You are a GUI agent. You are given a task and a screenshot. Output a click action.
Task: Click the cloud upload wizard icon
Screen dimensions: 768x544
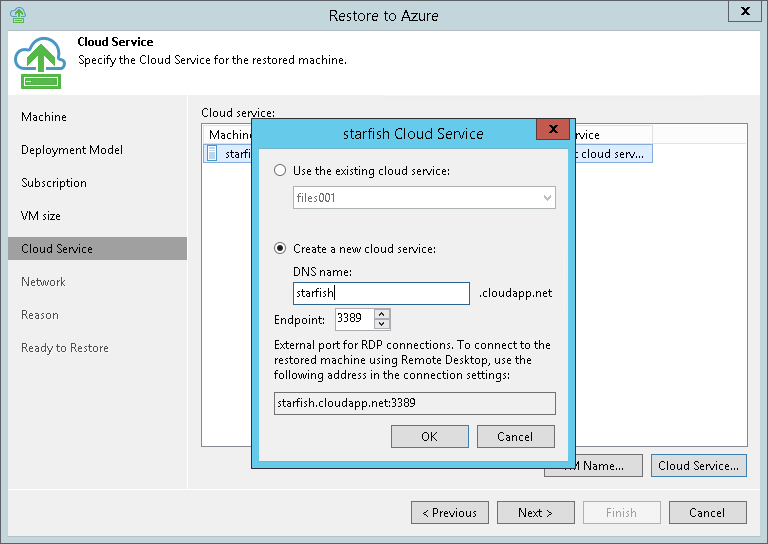pos(40,63)
